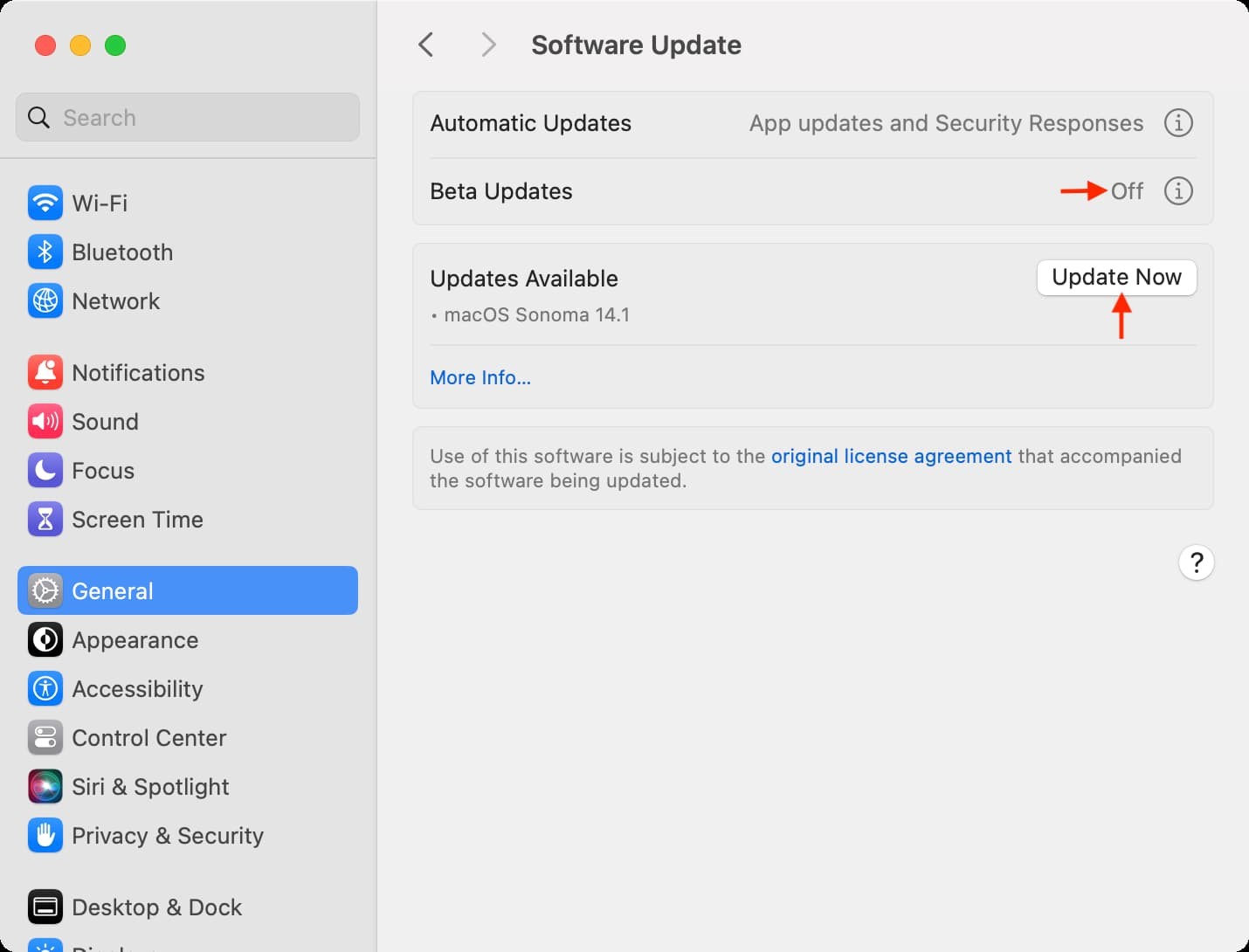Select General in the sidebar
Screen dimensions: 1249x952
point(112,590)
